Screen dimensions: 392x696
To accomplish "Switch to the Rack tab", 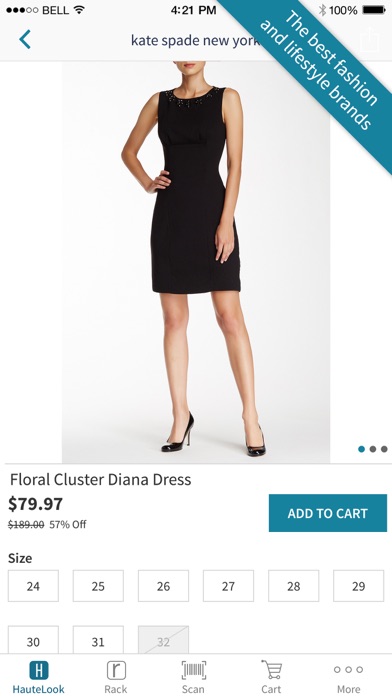I will [116, 677].
